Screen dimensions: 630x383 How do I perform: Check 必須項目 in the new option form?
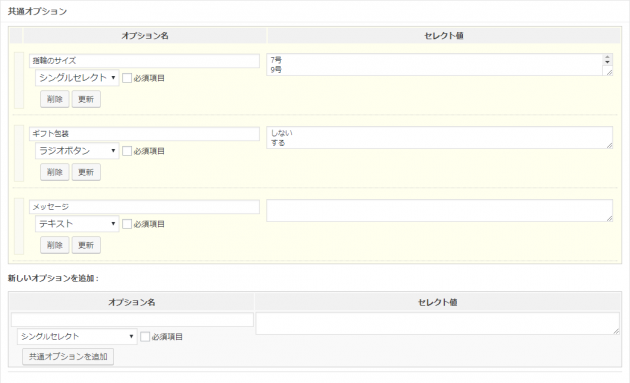pyautogui.click(x=145, y=336)
